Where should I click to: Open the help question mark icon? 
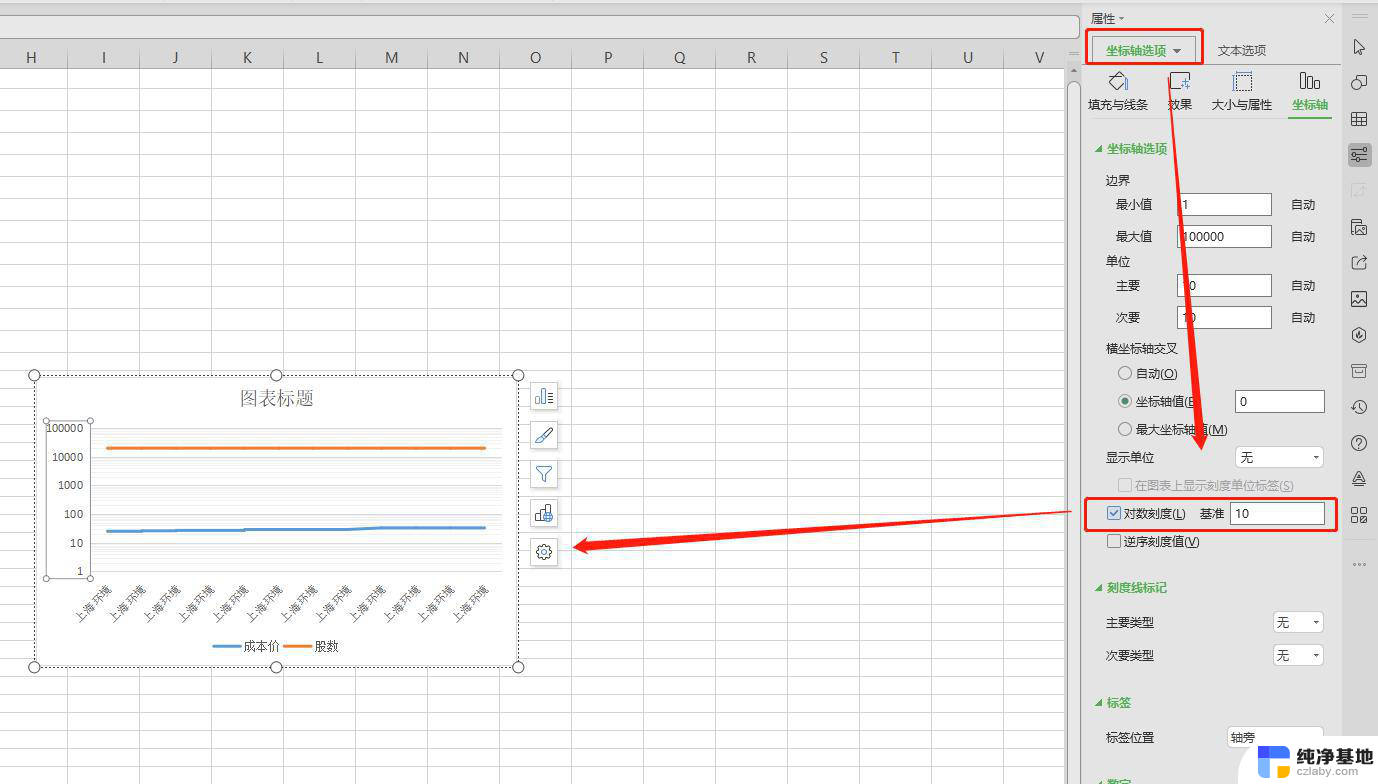tap(1359, 443)
